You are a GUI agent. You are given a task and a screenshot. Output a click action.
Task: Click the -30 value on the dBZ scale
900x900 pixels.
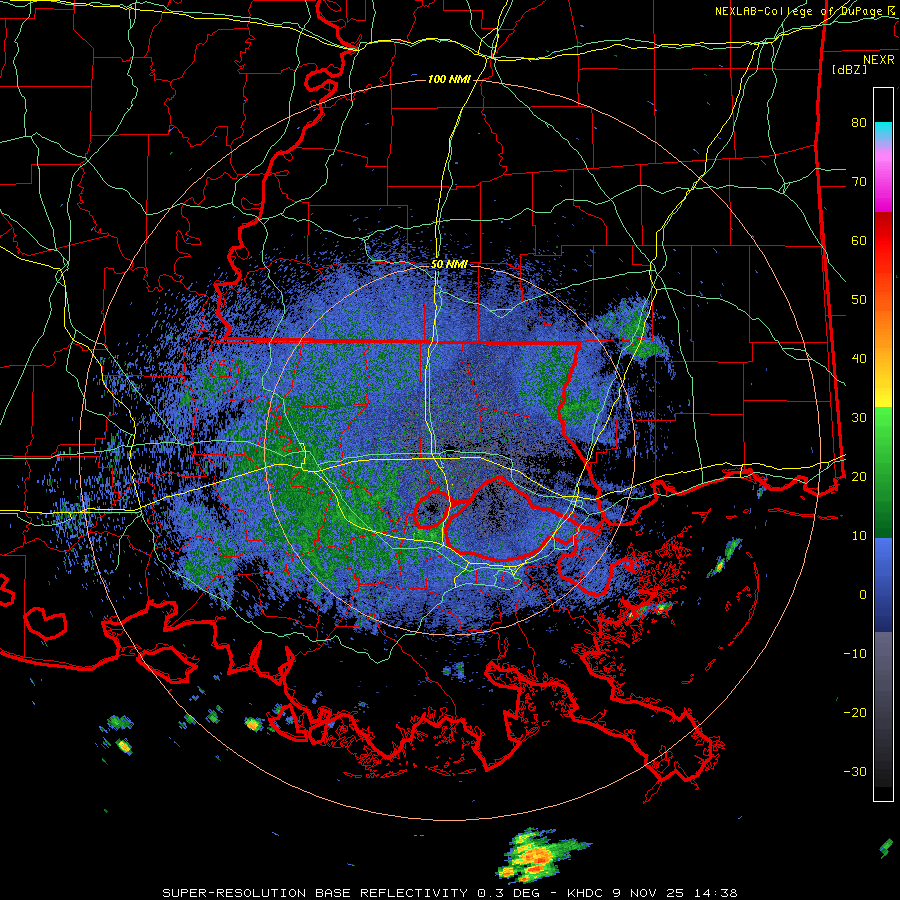point(855,771)
